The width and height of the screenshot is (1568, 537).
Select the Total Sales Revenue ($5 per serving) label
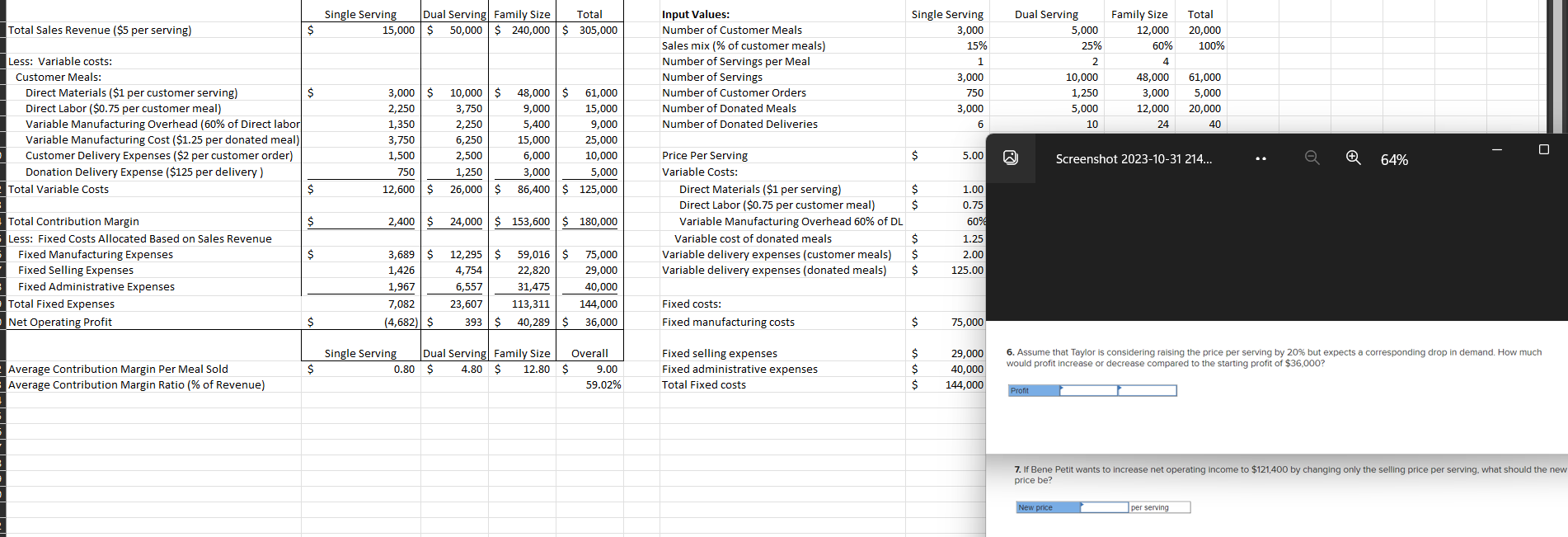pos(100,31)
